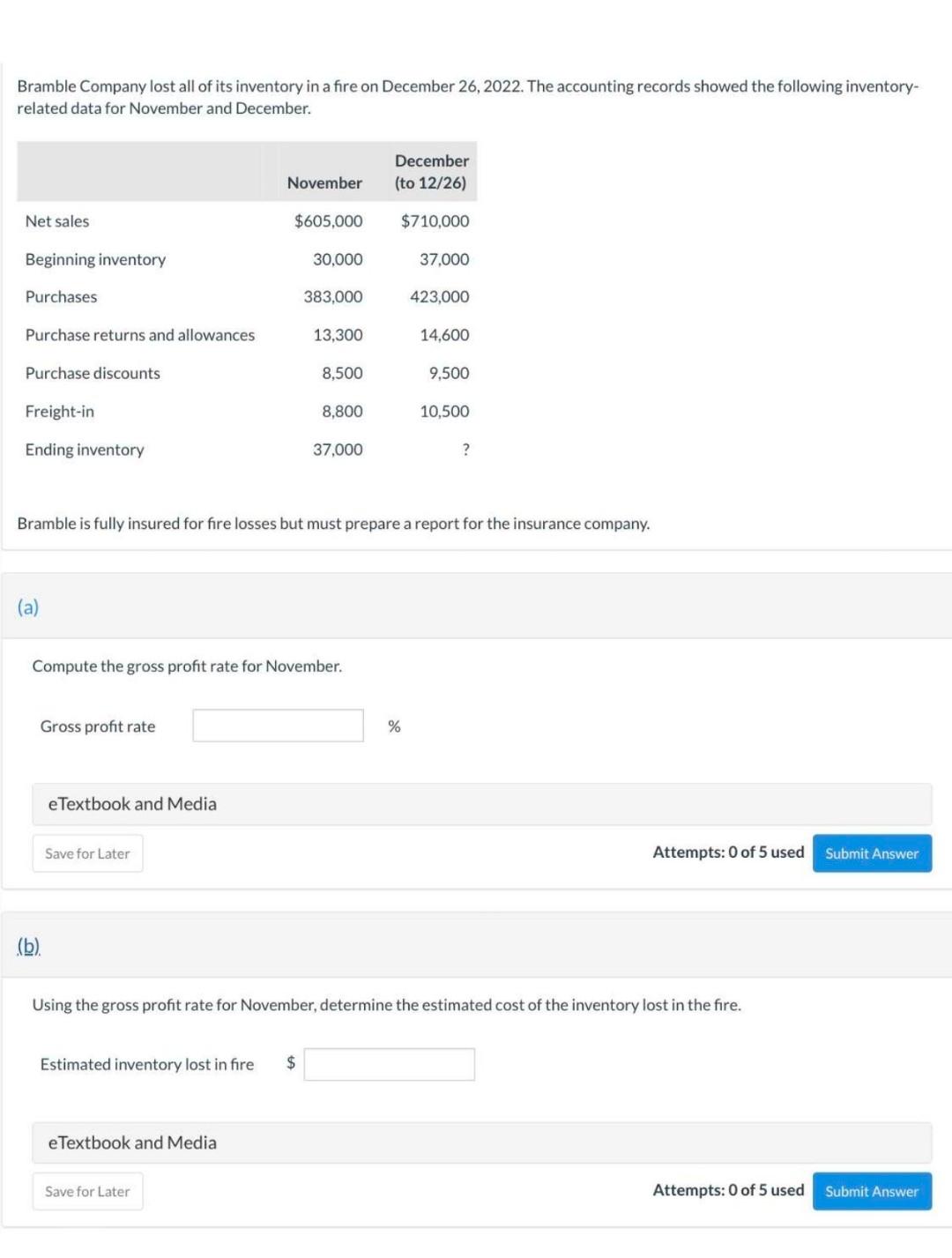Submit Answer for the gross profit rate question
Viewport: 952px width, 1258px height.
871,853
